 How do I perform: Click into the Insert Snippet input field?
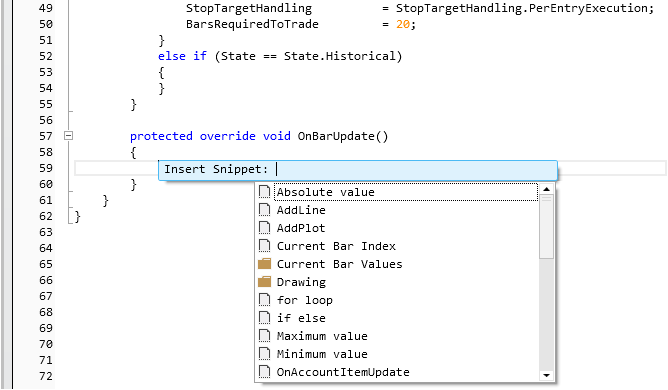358,170
